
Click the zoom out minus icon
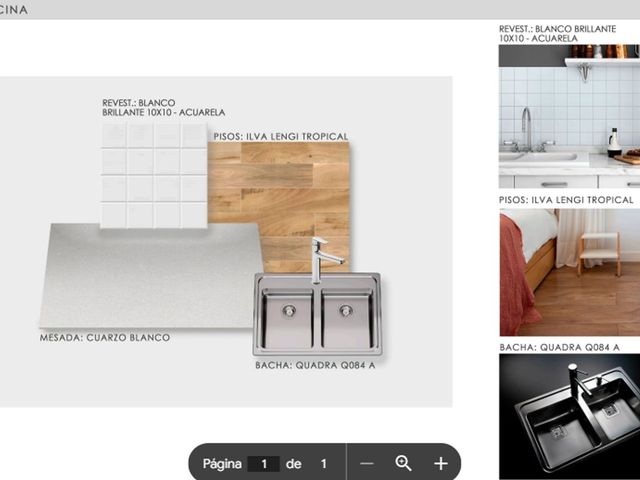(x=367, y=464)
